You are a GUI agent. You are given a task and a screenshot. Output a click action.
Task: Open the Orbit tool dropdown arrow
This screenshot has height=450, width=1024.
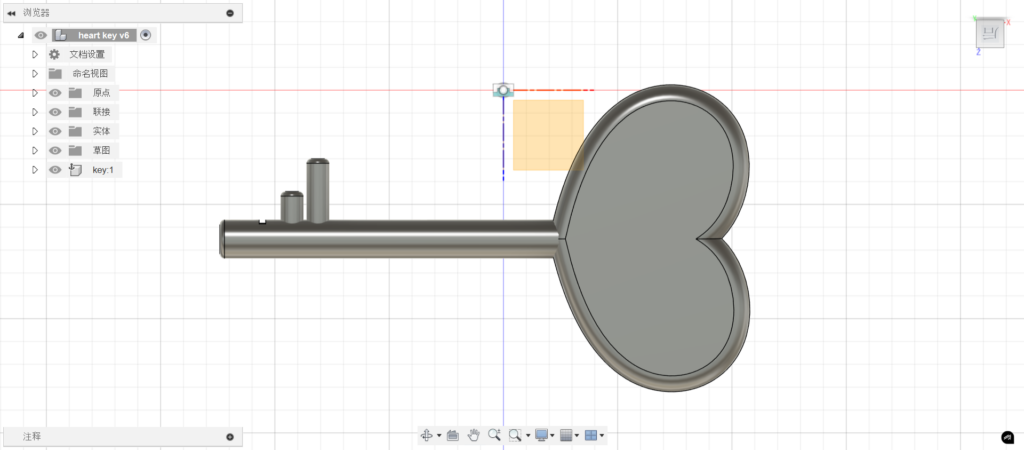click(439, 436)
